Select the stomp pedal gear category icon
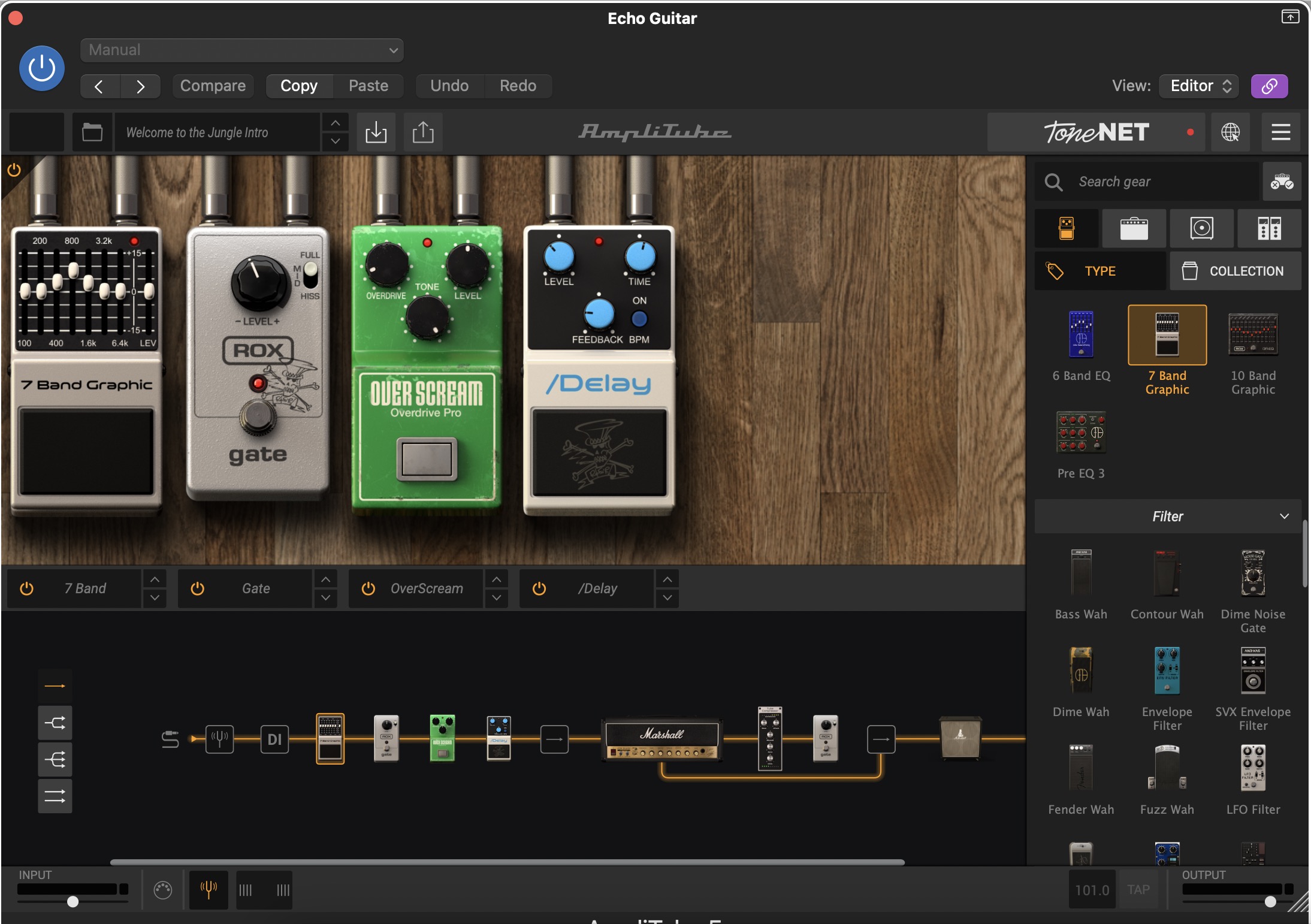This screenshot has width=1311, height=924. (1067, 228)
